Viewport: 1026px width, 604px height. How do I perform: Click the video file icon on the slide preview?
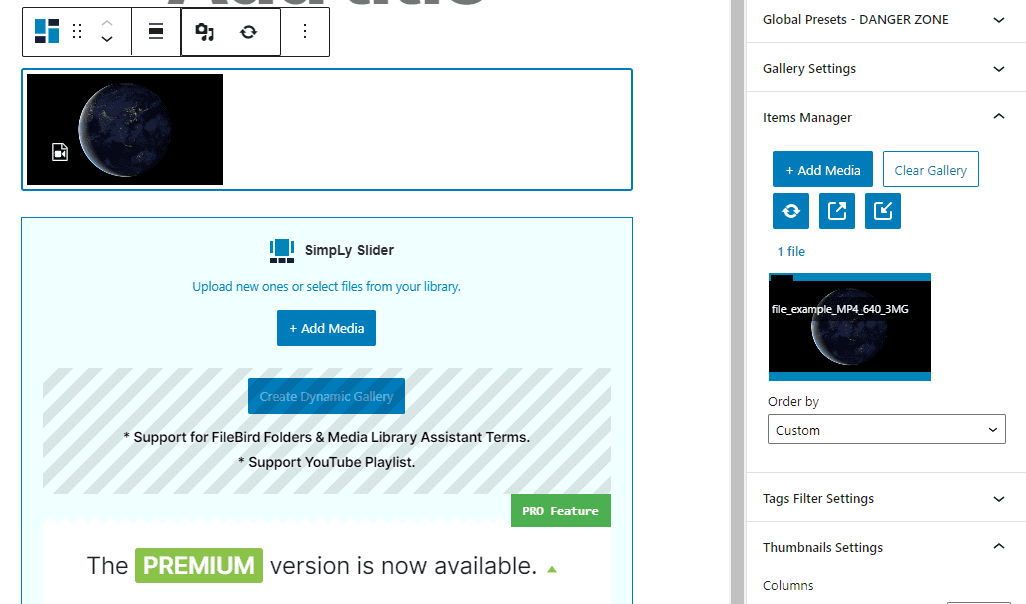pyautogui.click(x=59, y=151)
